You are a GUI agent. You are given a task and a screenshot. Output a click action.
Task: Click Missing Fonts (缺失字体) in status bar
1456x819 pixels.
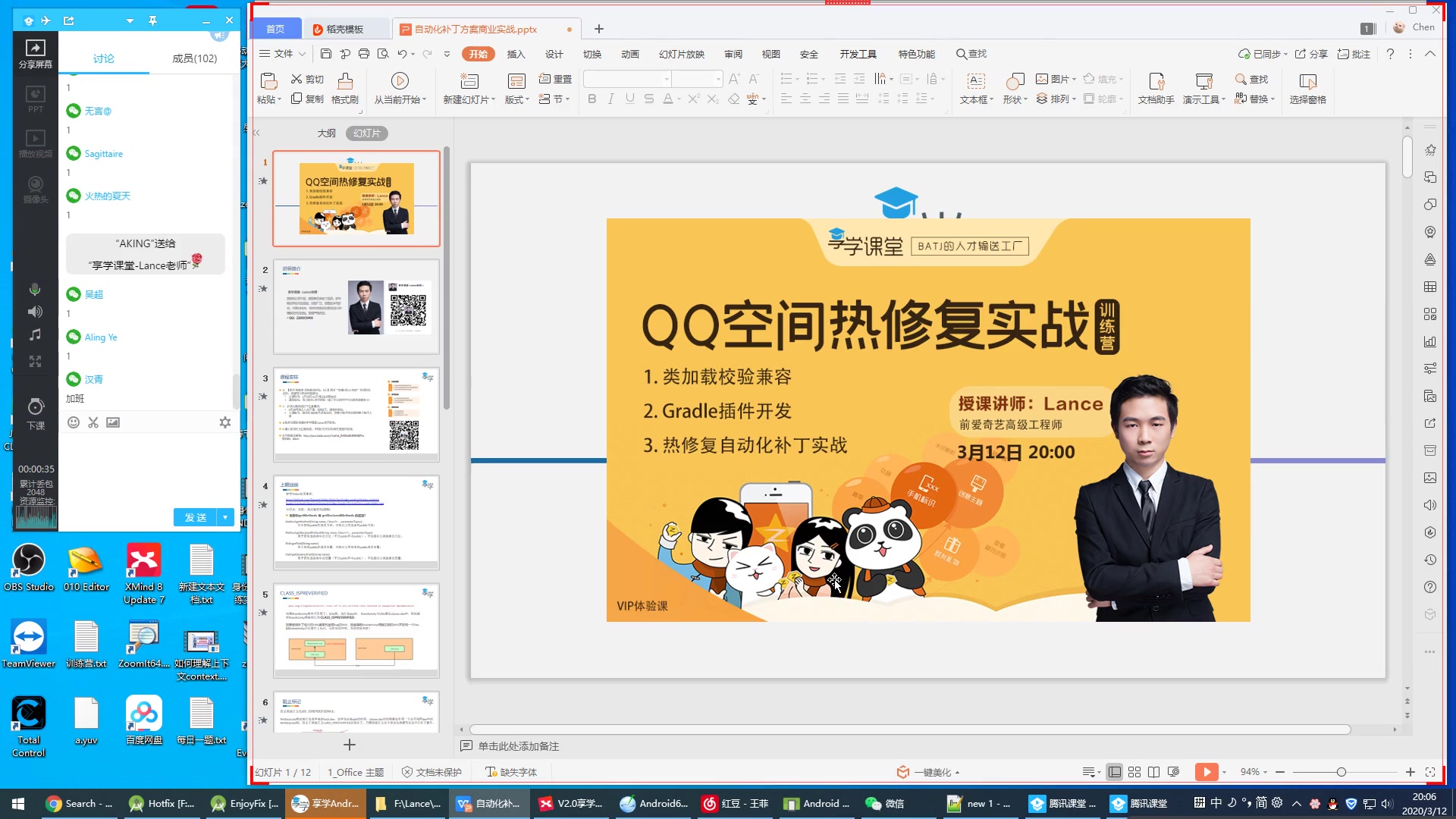click(511, 772)
